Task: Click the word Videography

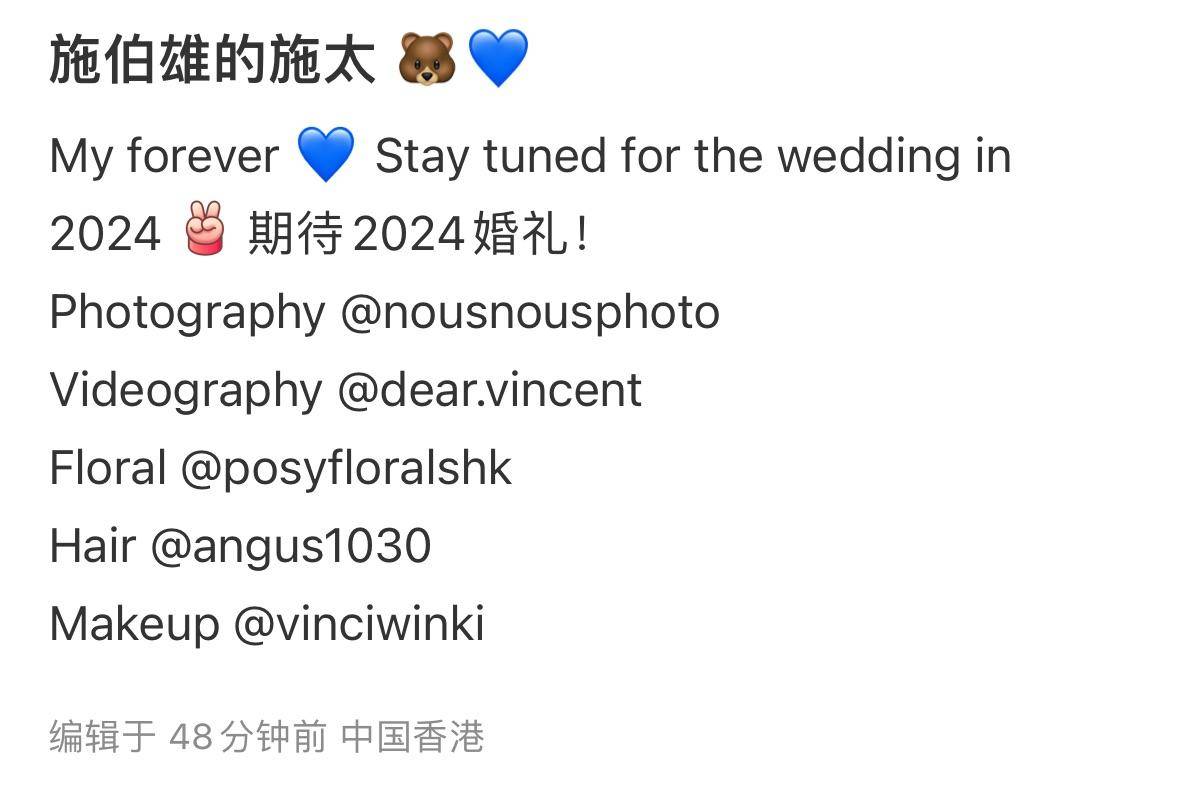Action: pyautogui.click(x=186, y=390)
